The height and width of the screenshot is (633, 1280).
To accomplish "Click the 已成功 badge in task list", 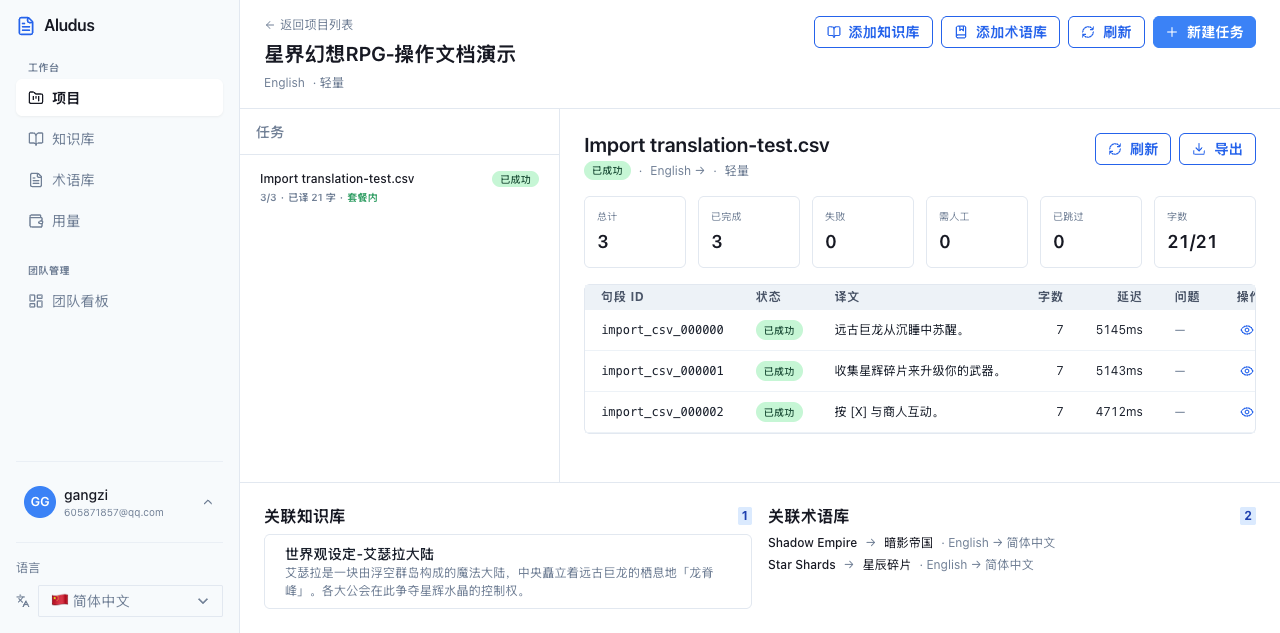I will [x=515, y=179].
